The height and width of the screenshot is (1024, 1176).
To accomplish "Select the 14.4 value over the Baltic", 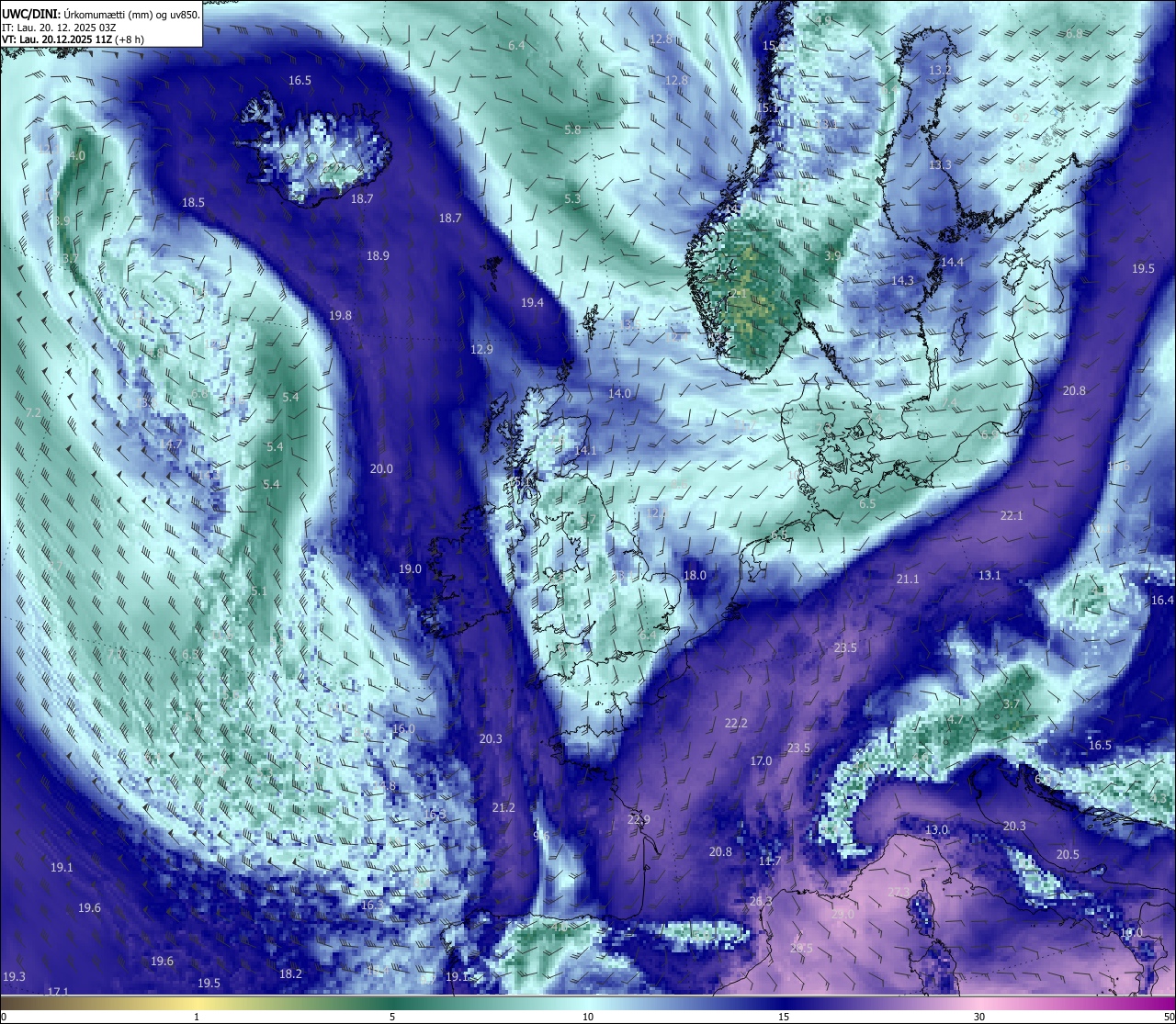I will (x=952, y=262).
